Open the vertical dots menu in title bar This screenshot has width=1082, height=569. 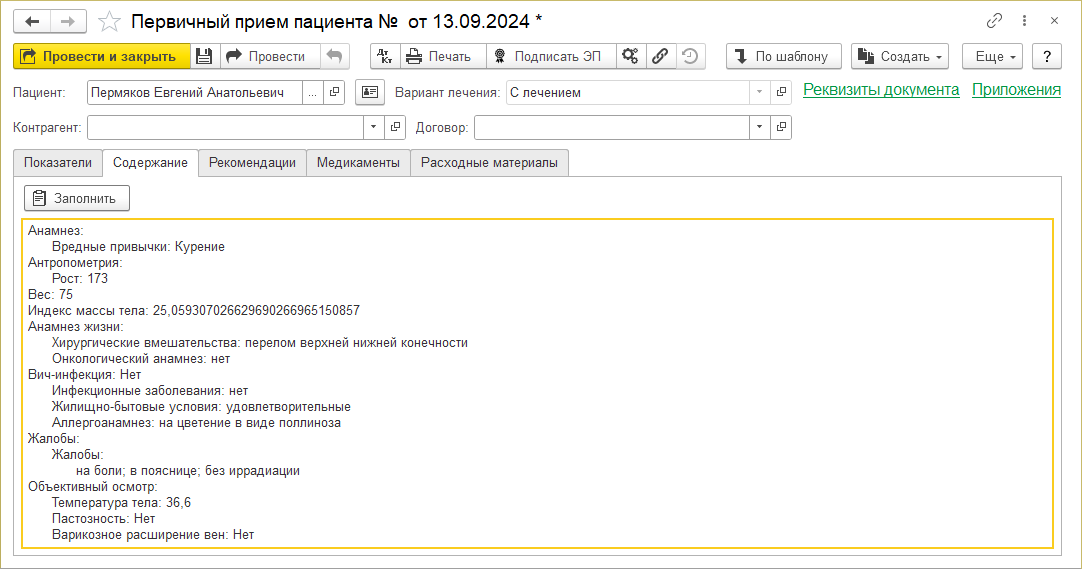(1025, 21)
